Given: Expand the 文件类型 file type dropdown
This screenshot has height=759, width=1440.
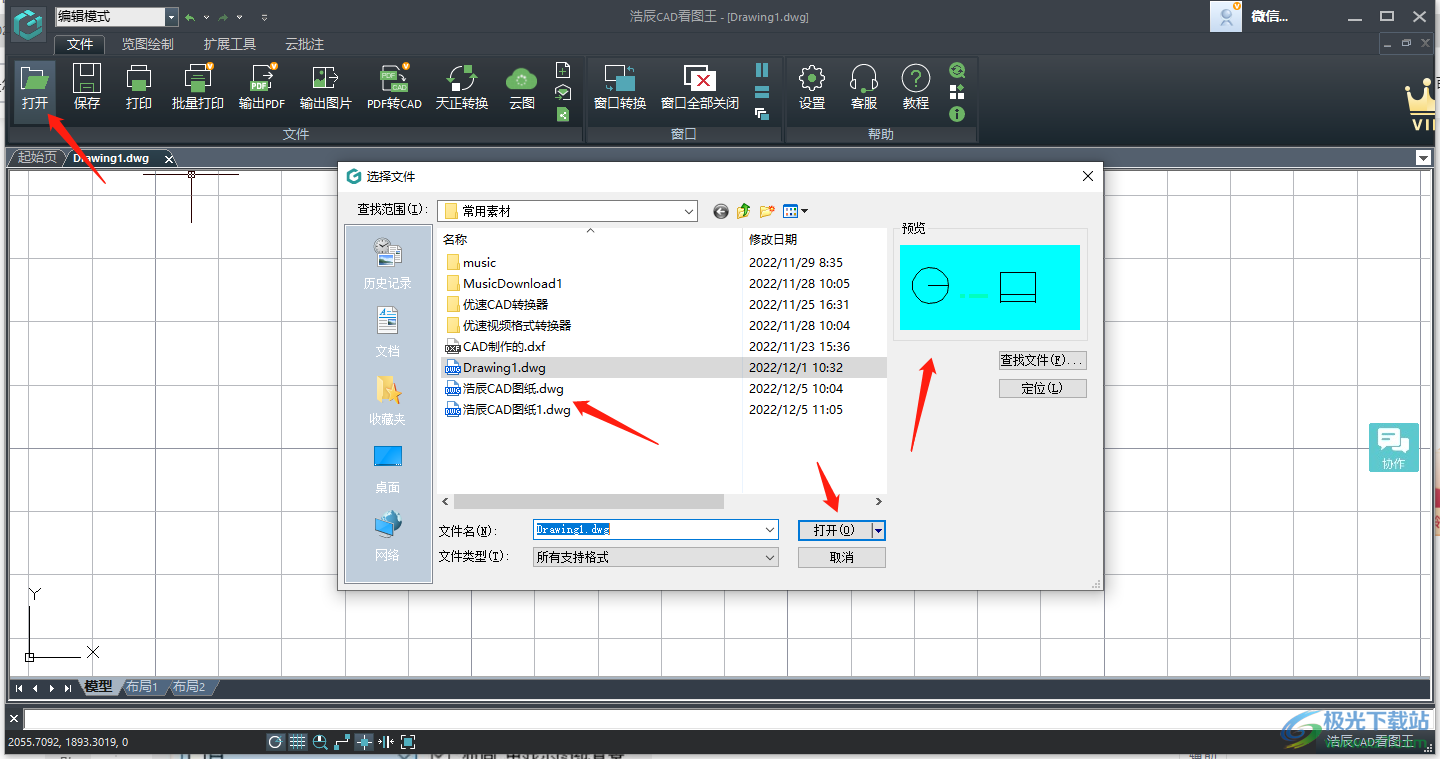Looking at the screenshot, I should (x=769, y=557).
